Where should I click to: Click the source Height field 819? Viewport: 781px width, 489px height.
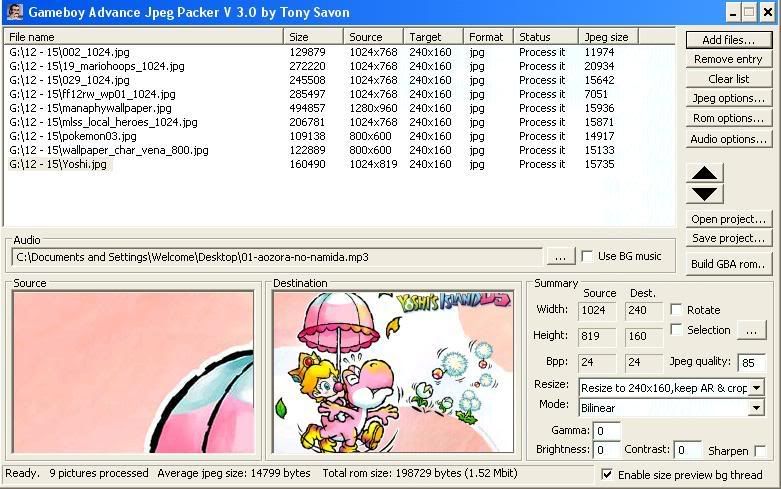pyautogui.click(x=597, y=336)
